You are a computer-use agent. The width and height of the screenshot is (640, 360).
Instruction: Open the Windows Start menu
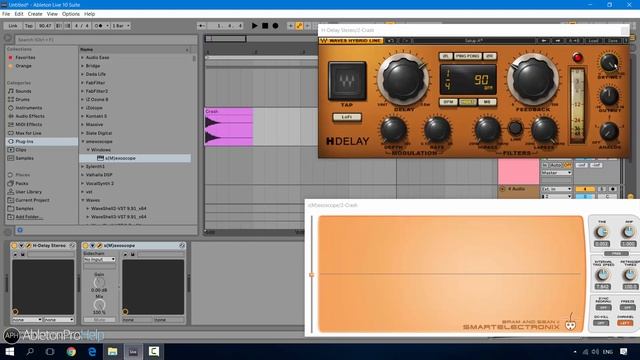pos(9,351)
